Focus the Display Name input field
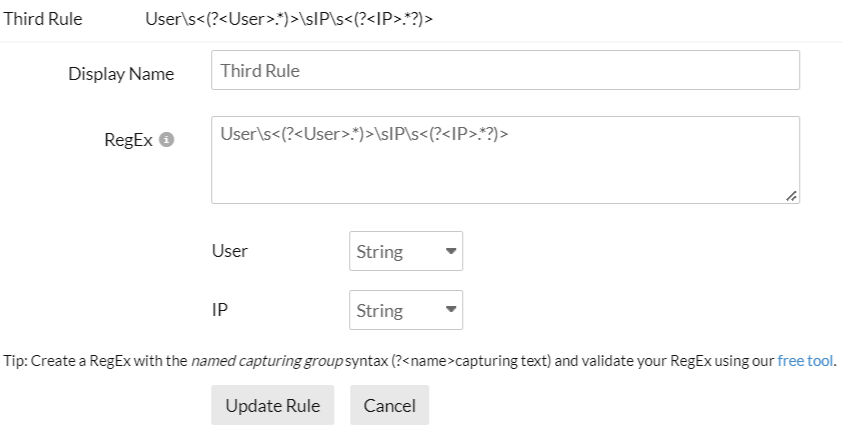 coord(505,71)
